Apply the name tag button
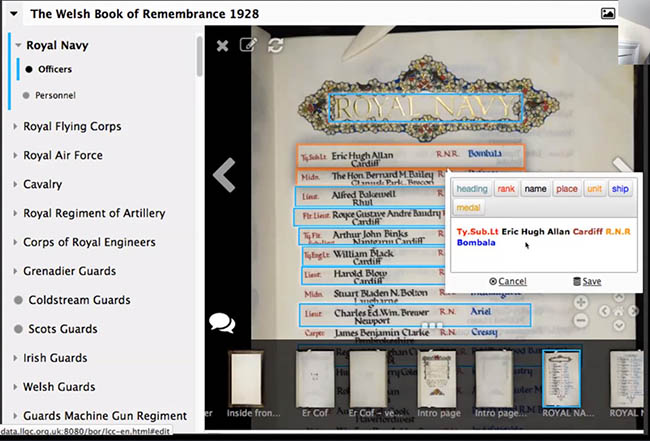The image size is (650, 441). coord(535,189)
